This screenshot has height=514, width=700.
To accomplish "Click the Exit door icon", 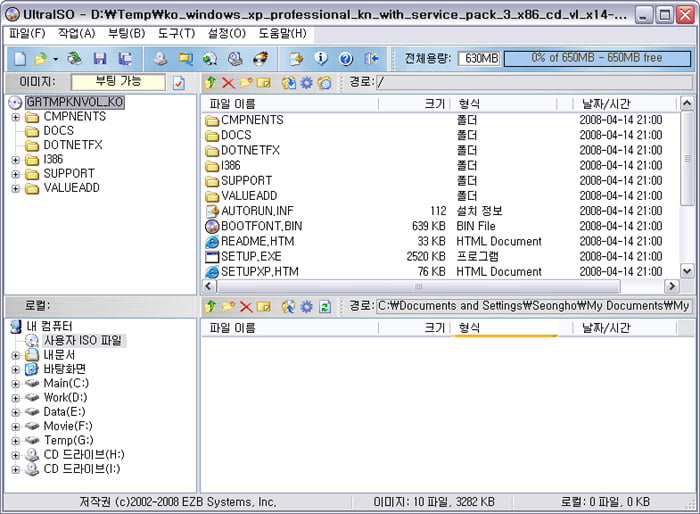I will (371, 59).
